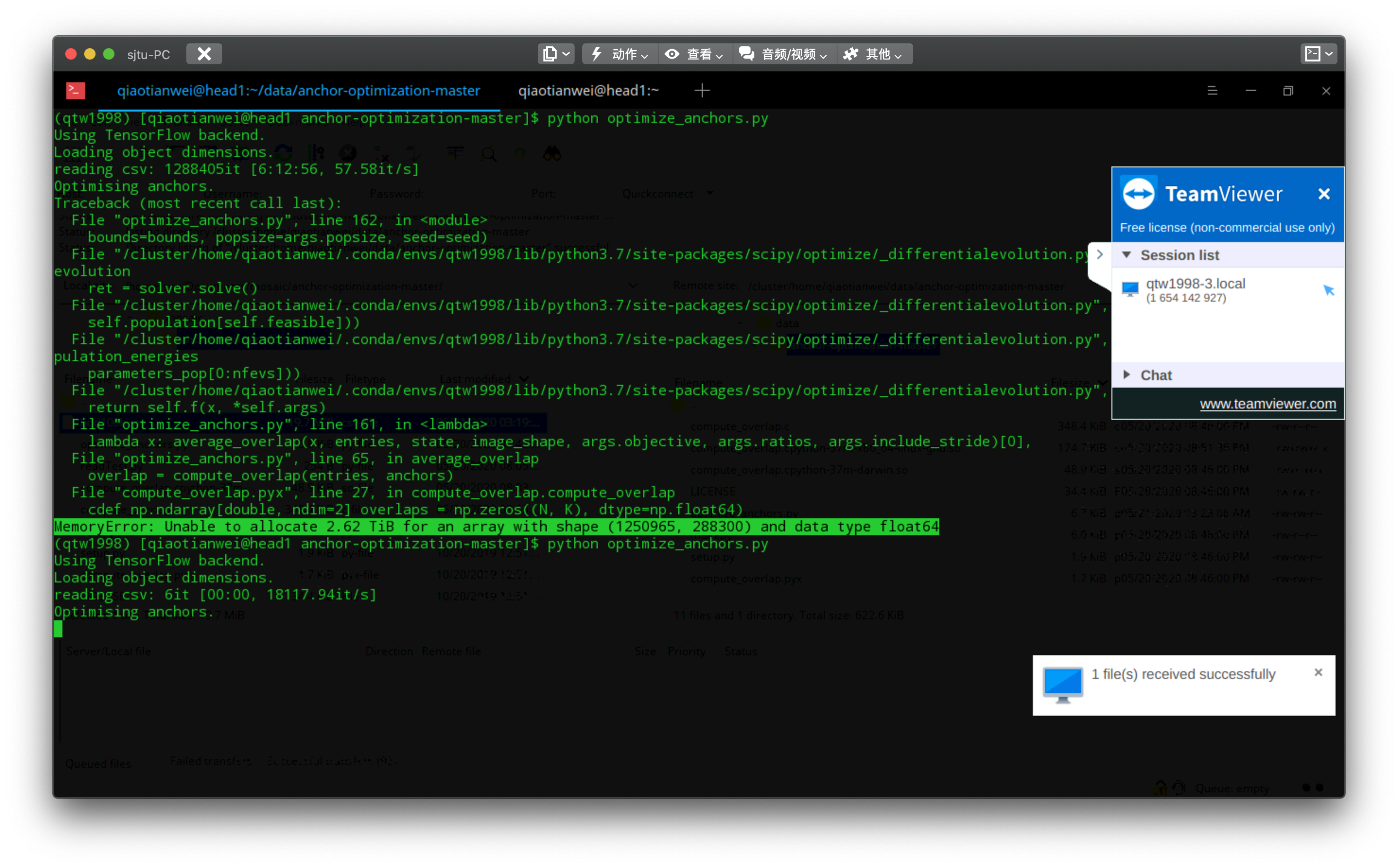The height and width of the screenshot is (868, 1398).
Task: Click the remote window layout icon dropdown
Action: [x=1318, y=54]
